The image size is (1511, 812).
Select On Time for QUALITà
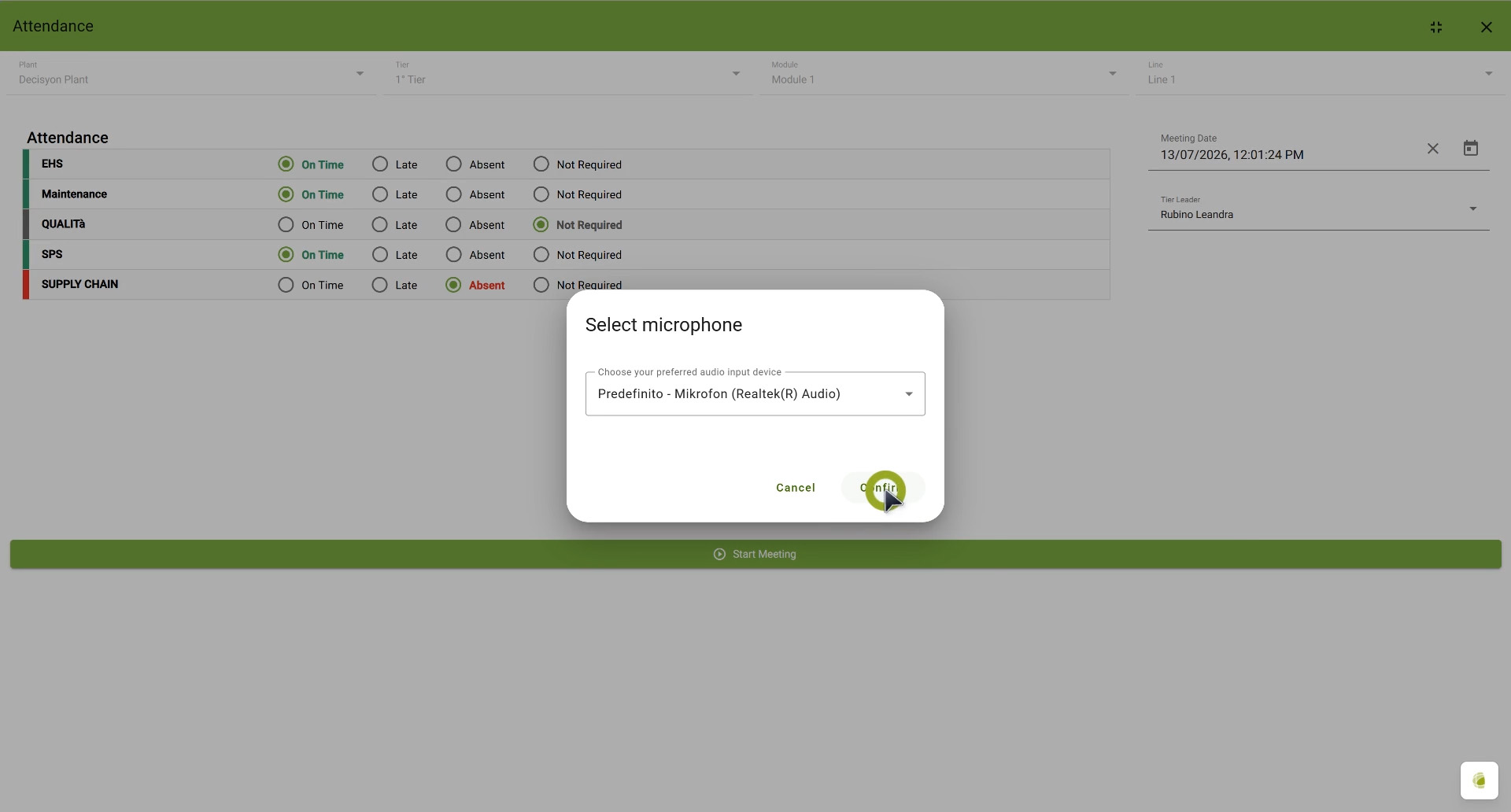pyautogui.click(x=286, y=224)
